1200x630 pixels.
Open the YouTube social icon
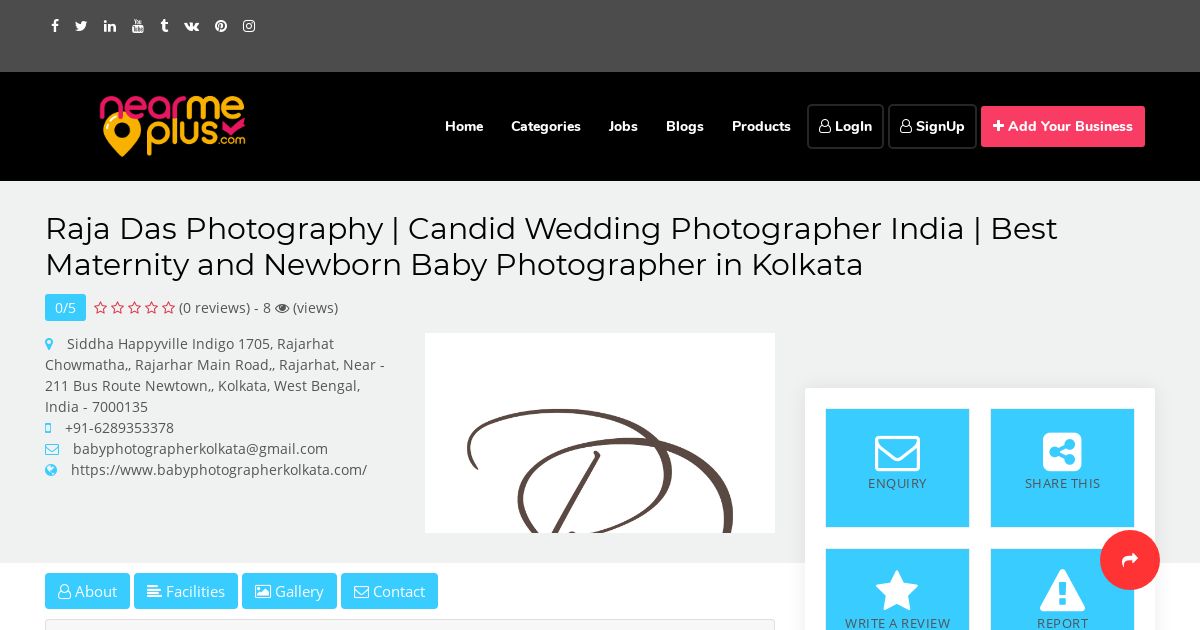[137, 26]
